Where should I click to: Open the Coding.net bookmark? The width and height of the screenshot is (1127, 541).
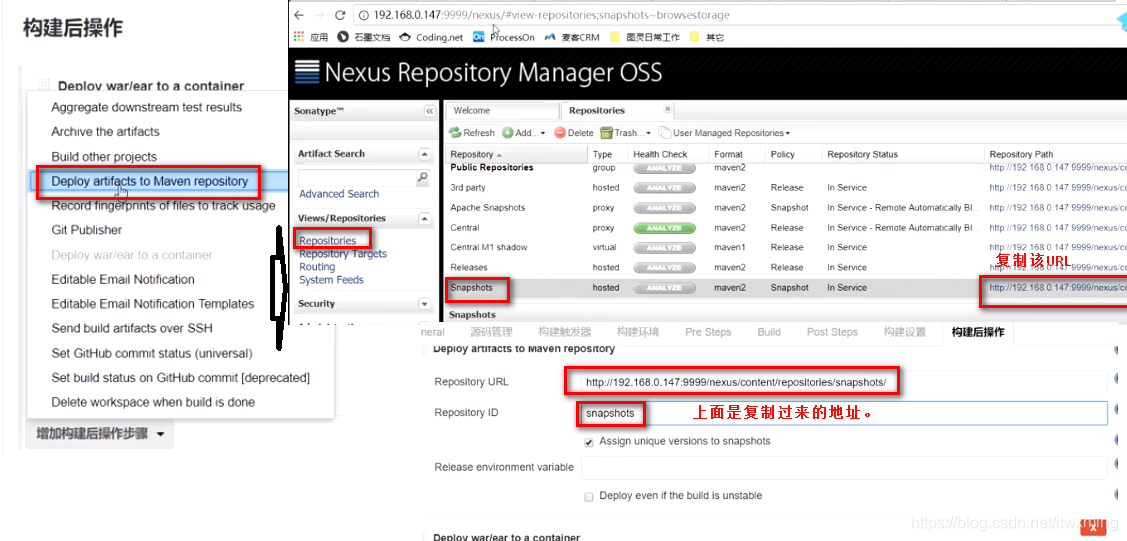(431, 37)
